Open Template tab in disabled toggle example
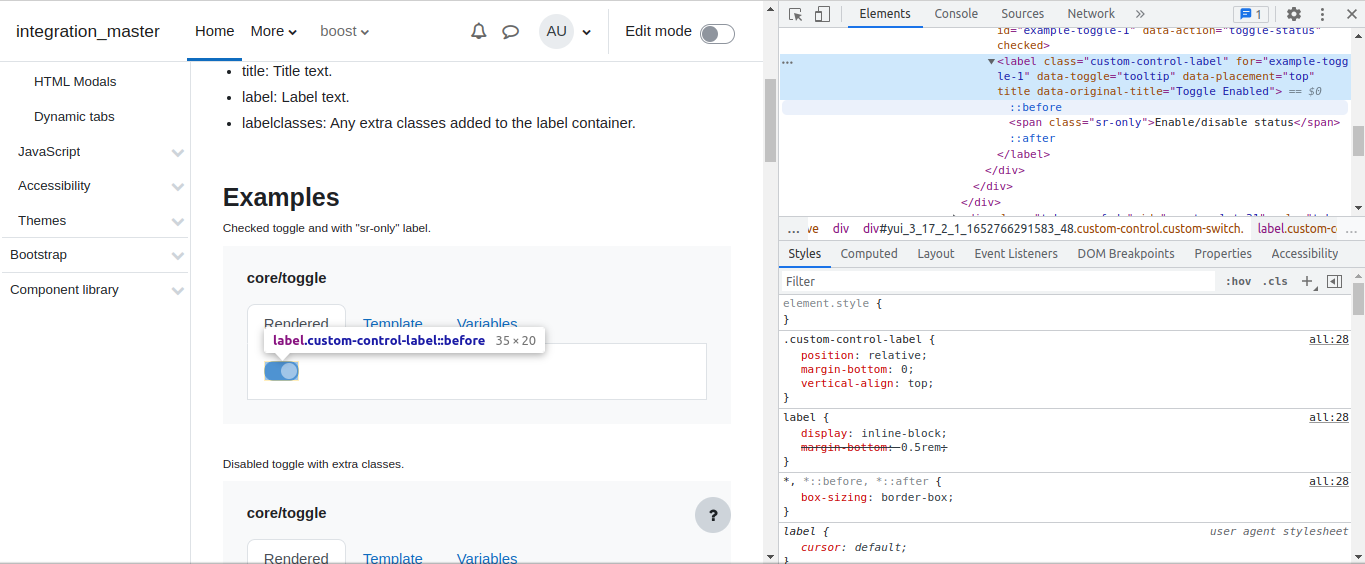 [x=393, y=558]
